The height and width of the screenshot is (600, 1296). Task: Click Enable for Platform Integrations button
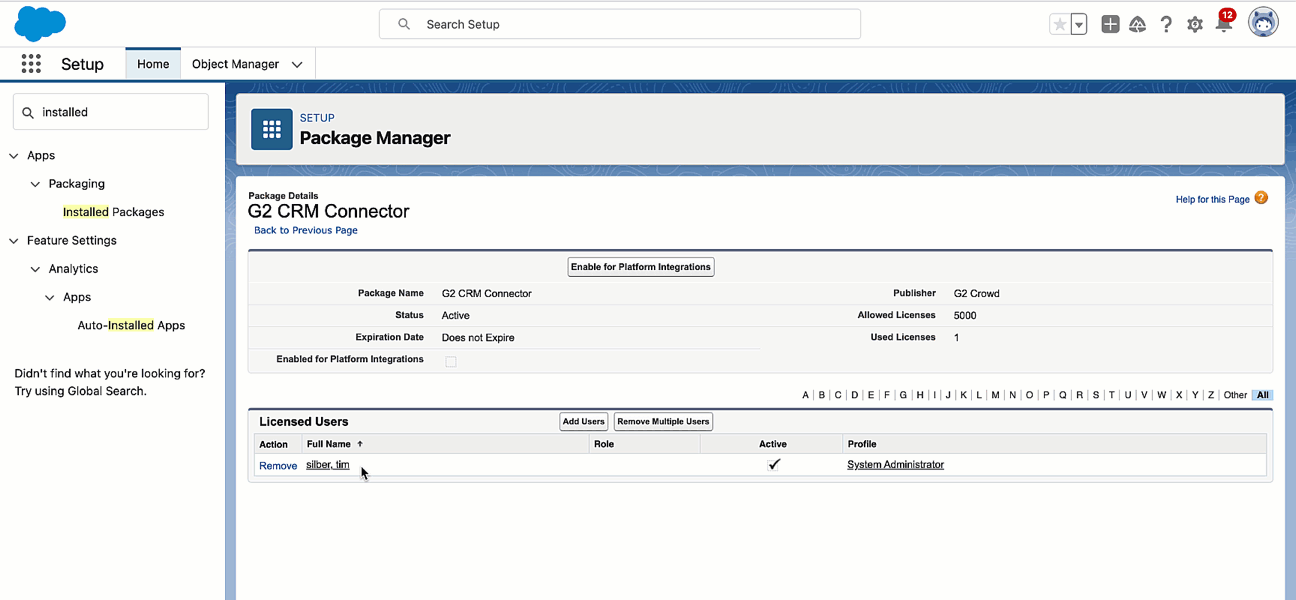tap(641, 267)
